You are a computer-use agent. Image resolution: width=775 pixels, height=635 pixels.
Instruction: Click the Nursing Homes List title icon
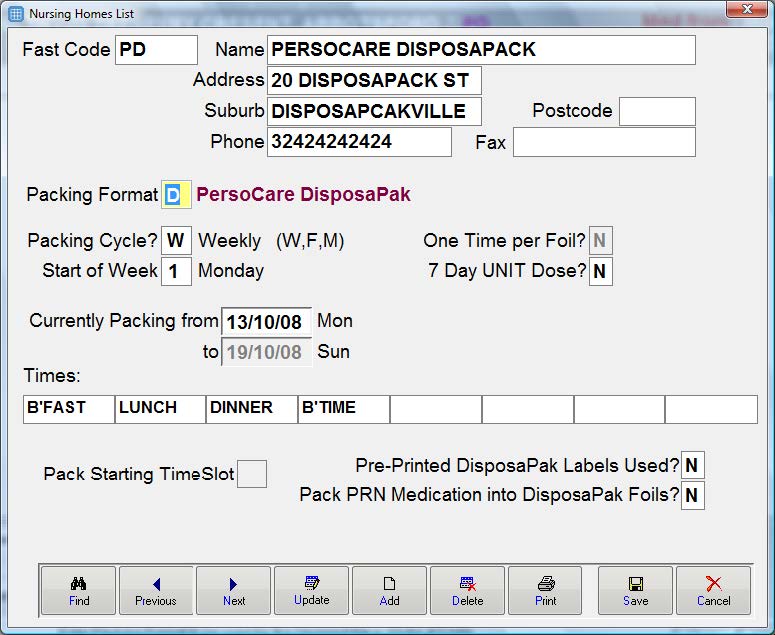tap(16, 14)
